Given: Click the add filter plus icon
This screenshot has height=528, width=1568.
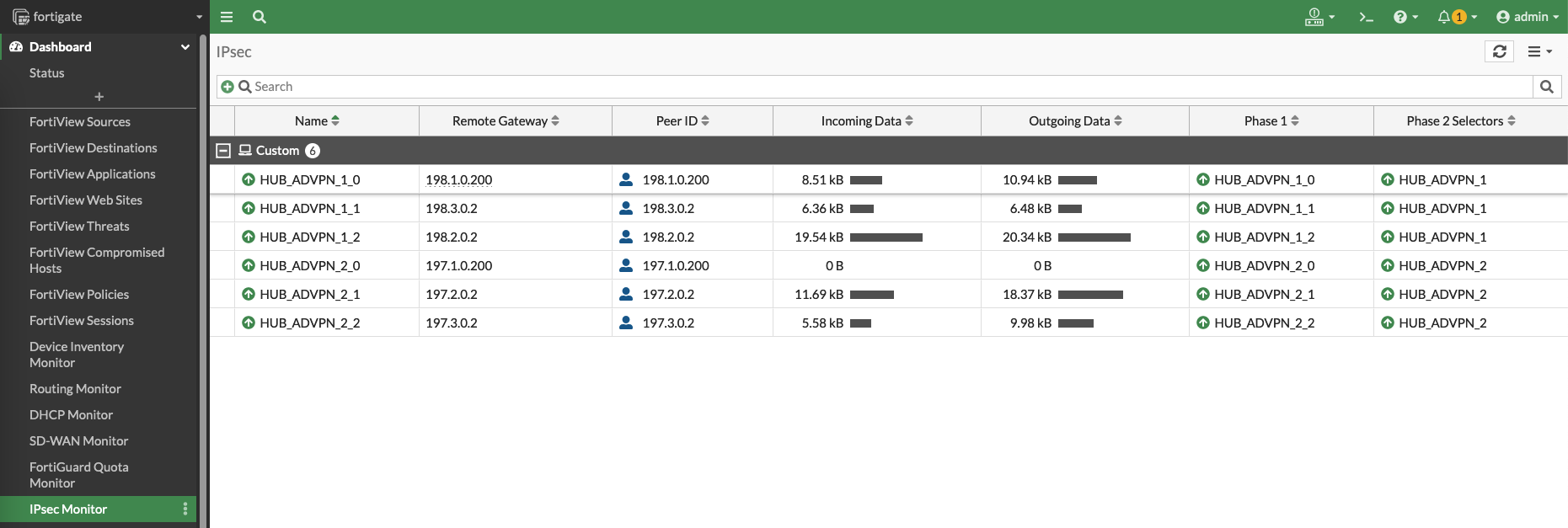Looking at the screenshot, I should [227, 87].
